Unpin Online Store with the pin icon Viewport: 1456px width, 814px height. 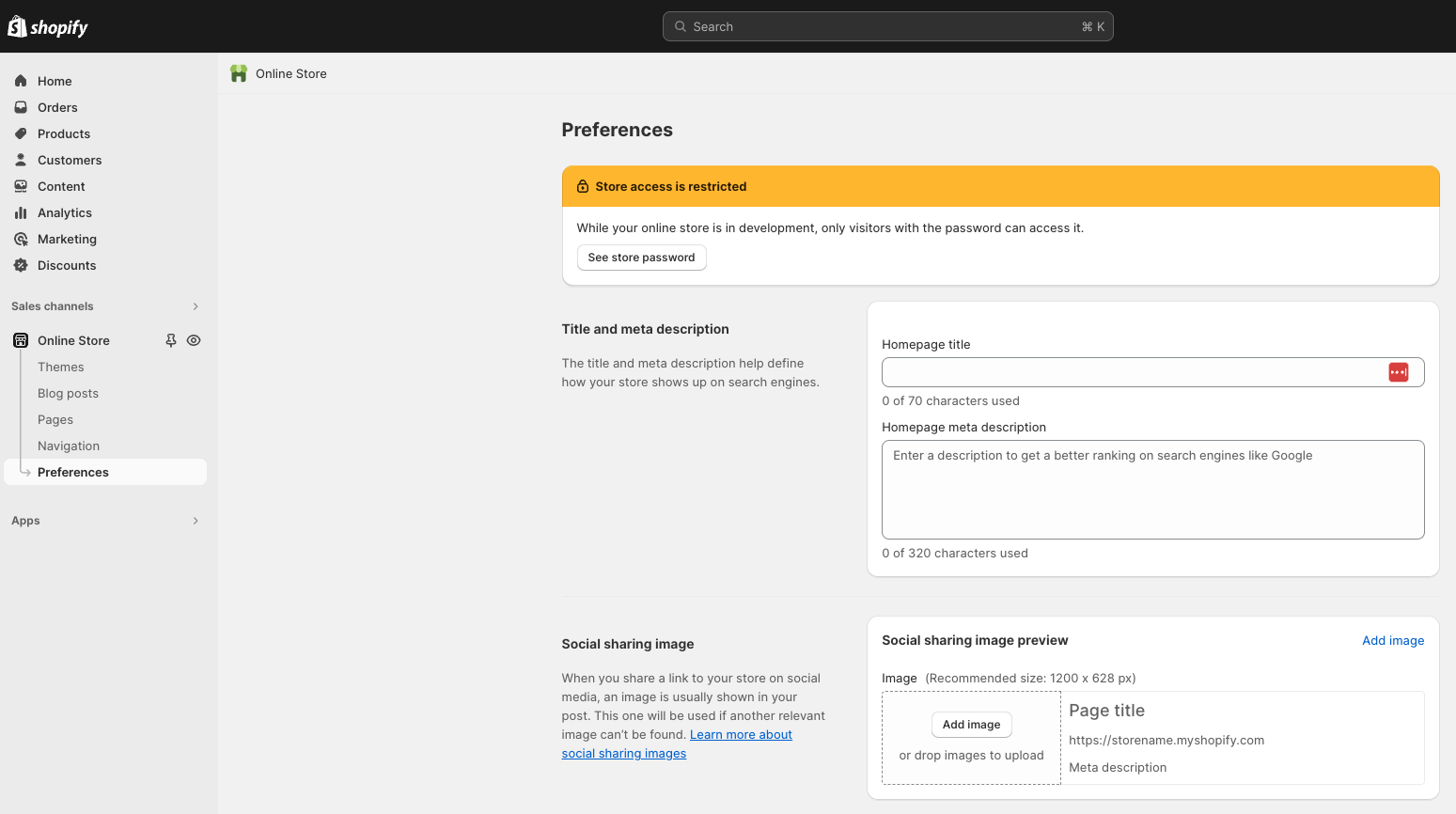click(x=171, y=340)
